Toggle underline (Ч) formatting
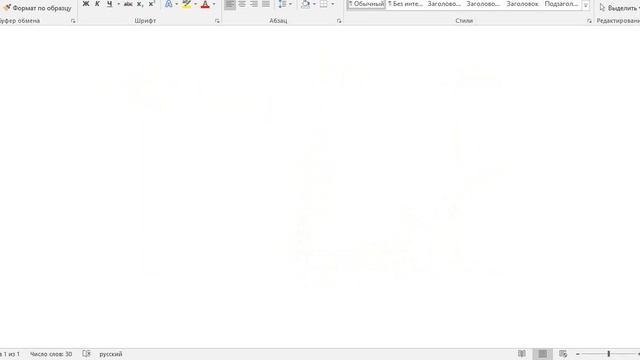The image size is (640, 360). [x=109, y=4]
